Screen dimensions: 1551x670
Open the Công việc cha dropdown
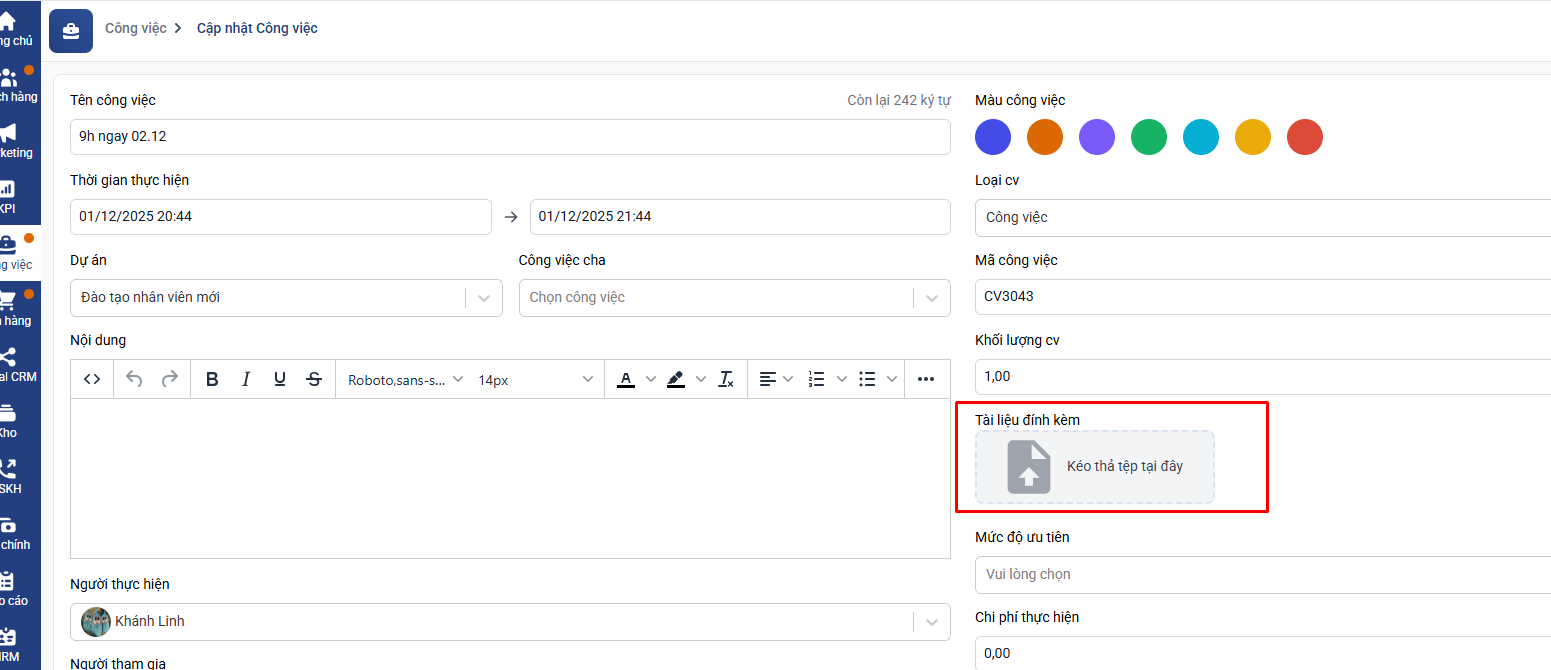click(x=932, y=298)
